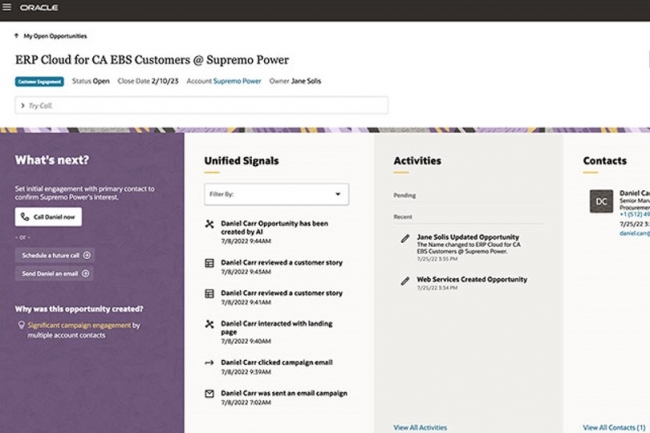Select the Pending activities section
The image size is (650, 433).
click(x=405, y=195)
